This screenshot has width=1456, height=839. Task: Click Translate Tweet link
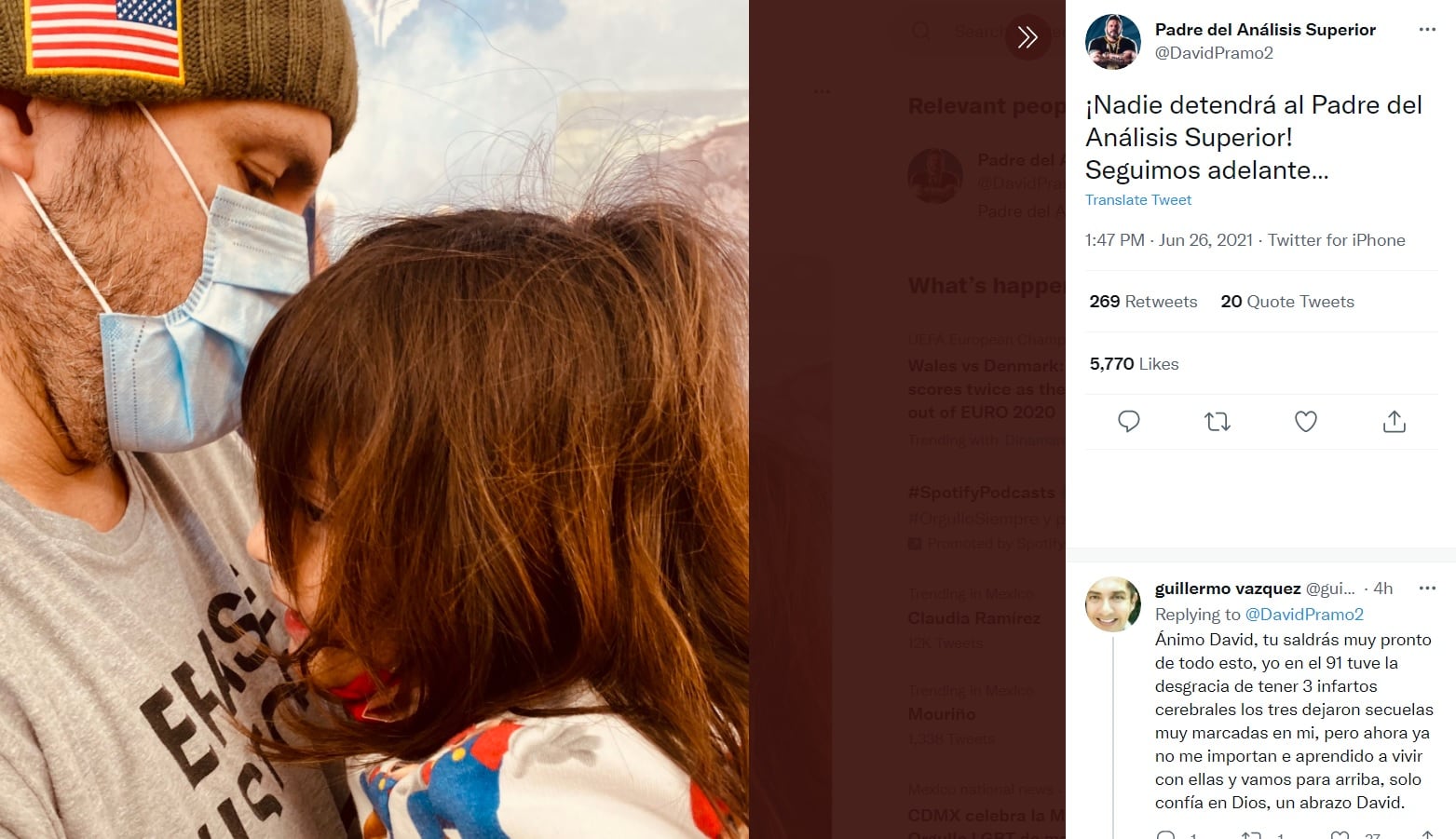pyautogui.click(x=1137, y=200)
